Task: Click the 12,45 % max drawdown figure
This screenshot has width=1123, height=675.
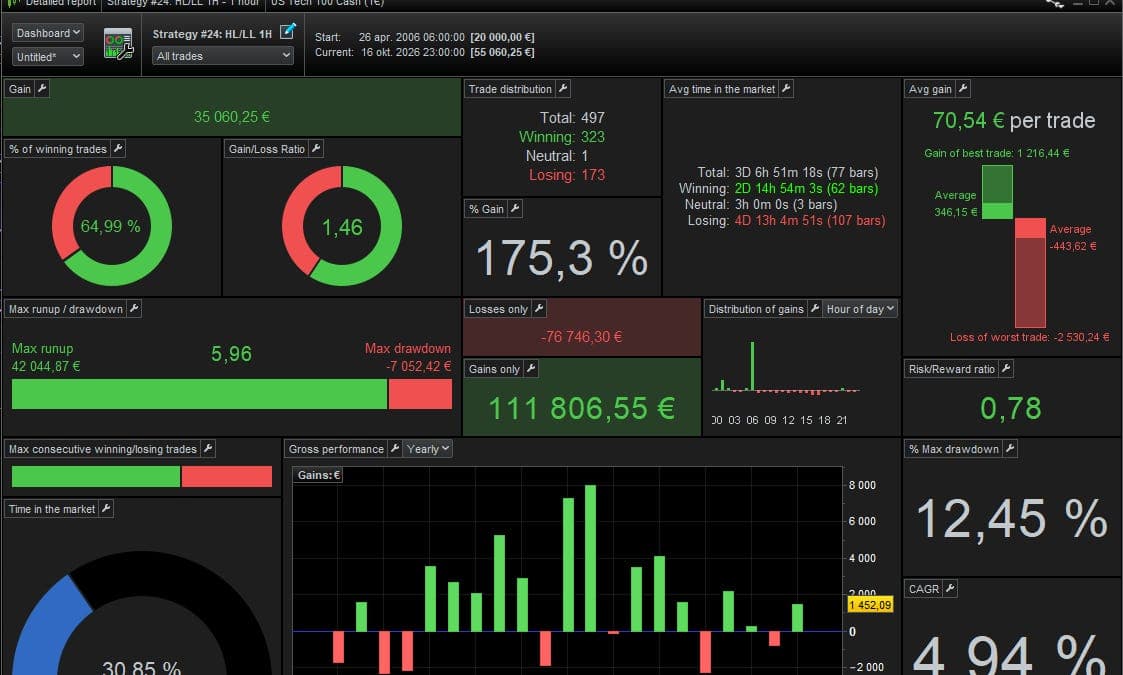Action: click(1012, 519)
